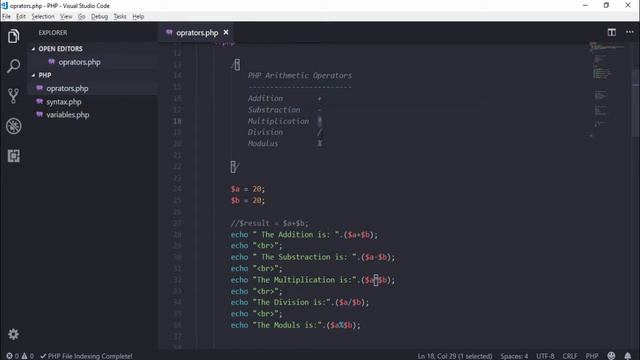This screenshot has width=640, height=360.
Task: Open the Extensions view in activity bar
Action: (x=13, y=156)
